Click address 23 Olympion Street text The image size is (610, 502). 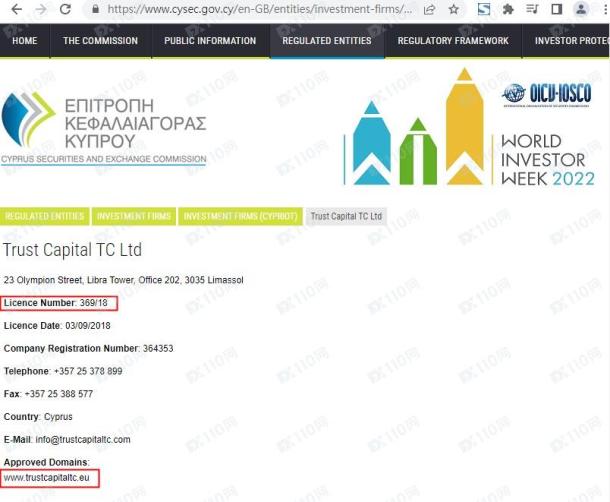124,280
